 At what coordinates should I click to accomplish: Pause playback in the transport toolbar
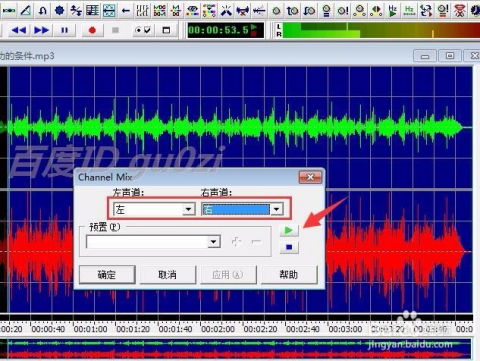click(x=64, y=31)
